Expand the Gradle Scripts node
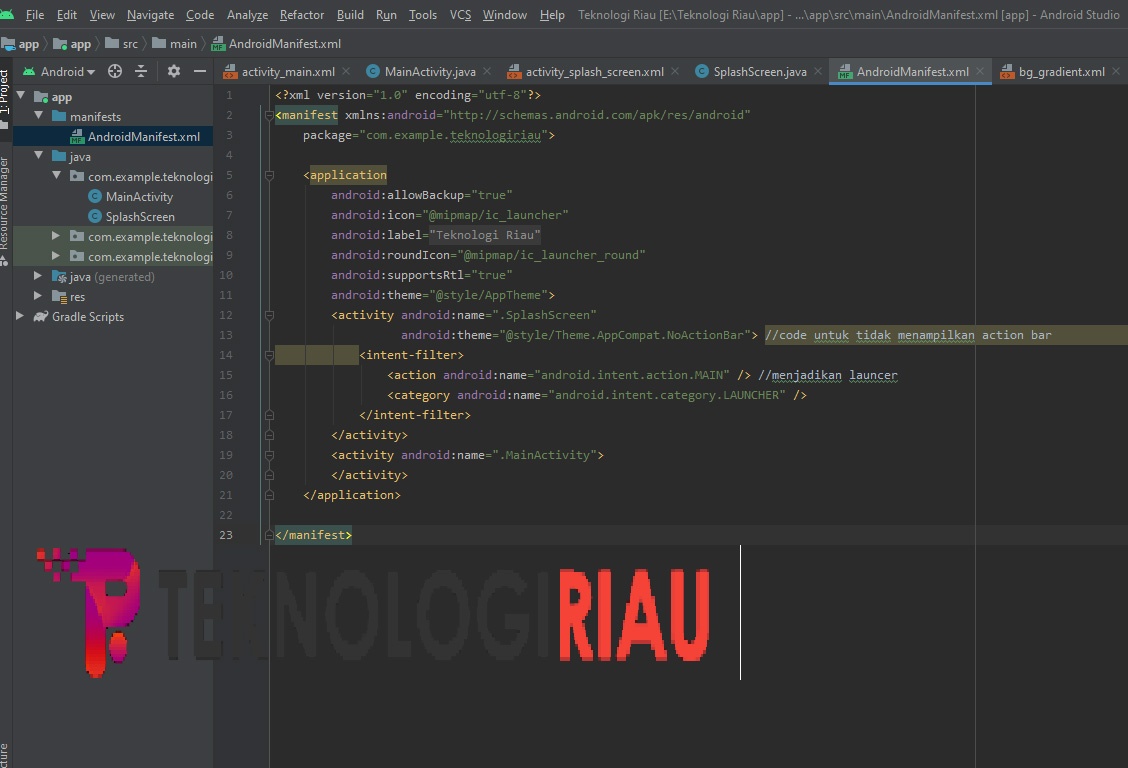This screenshot has width=1128, height=768. tap(19, 317)
